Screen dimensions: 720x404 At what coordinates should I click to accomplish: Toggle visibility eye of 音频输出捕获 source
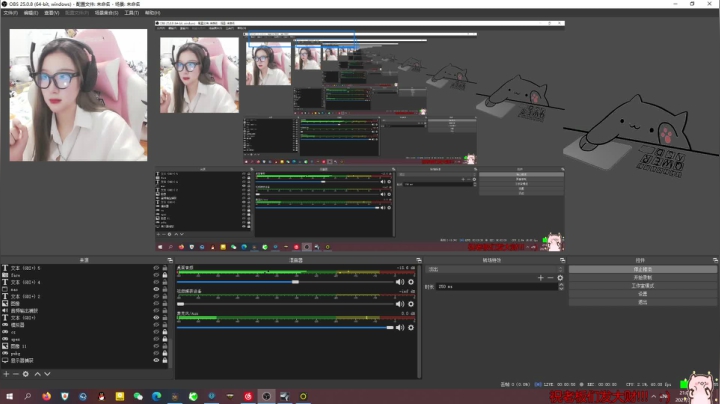pos(156,310)
